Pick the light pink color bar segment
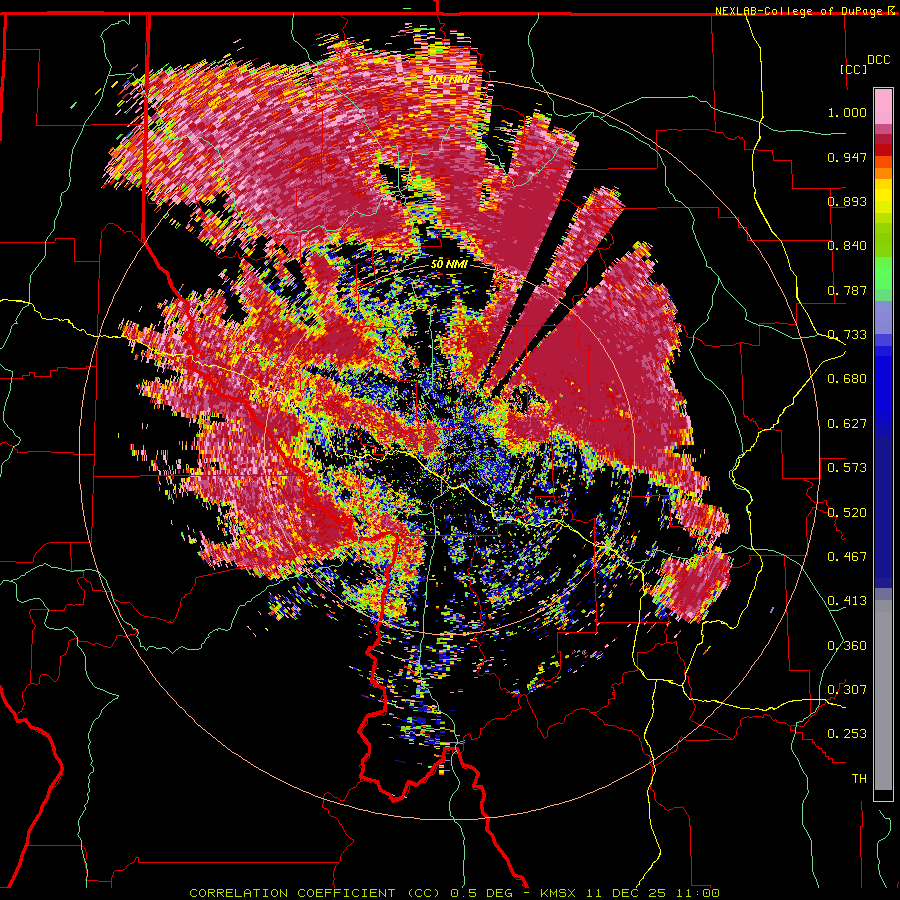The image size is (900, 900). point(883,106)
